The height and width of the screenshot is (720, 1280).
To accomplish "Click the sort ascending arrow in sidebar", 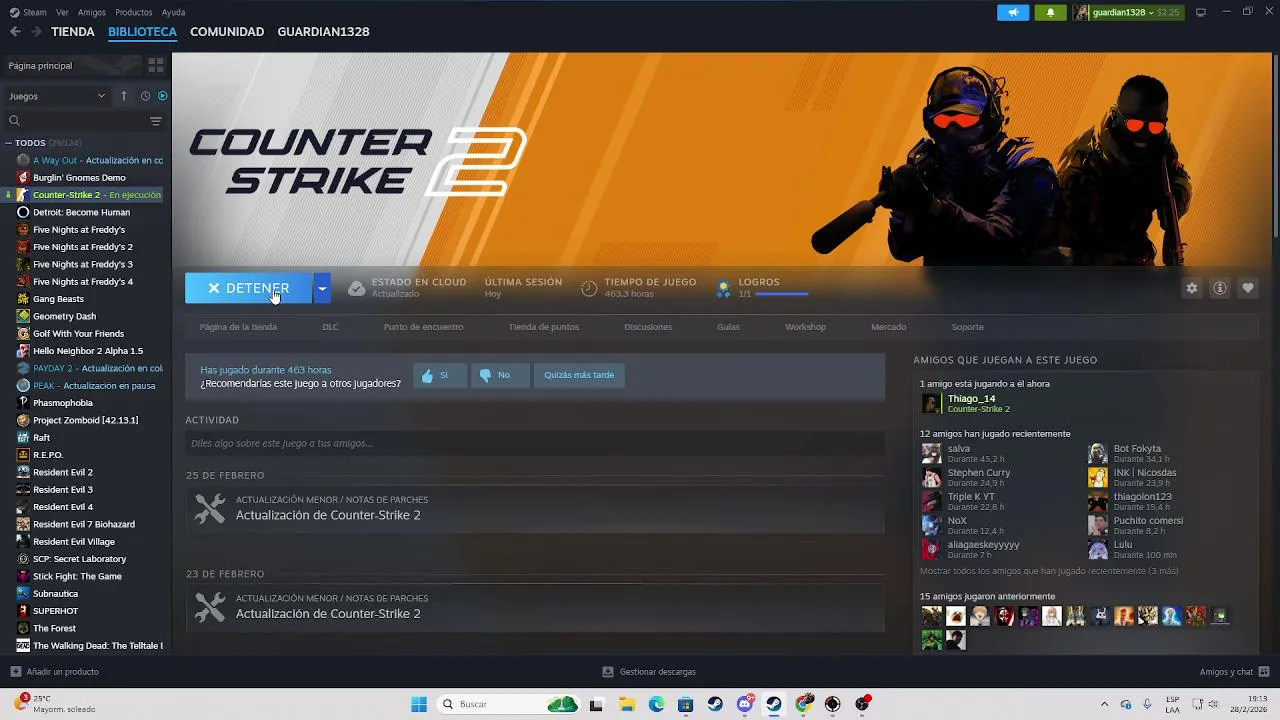I will tap(124, 96).
